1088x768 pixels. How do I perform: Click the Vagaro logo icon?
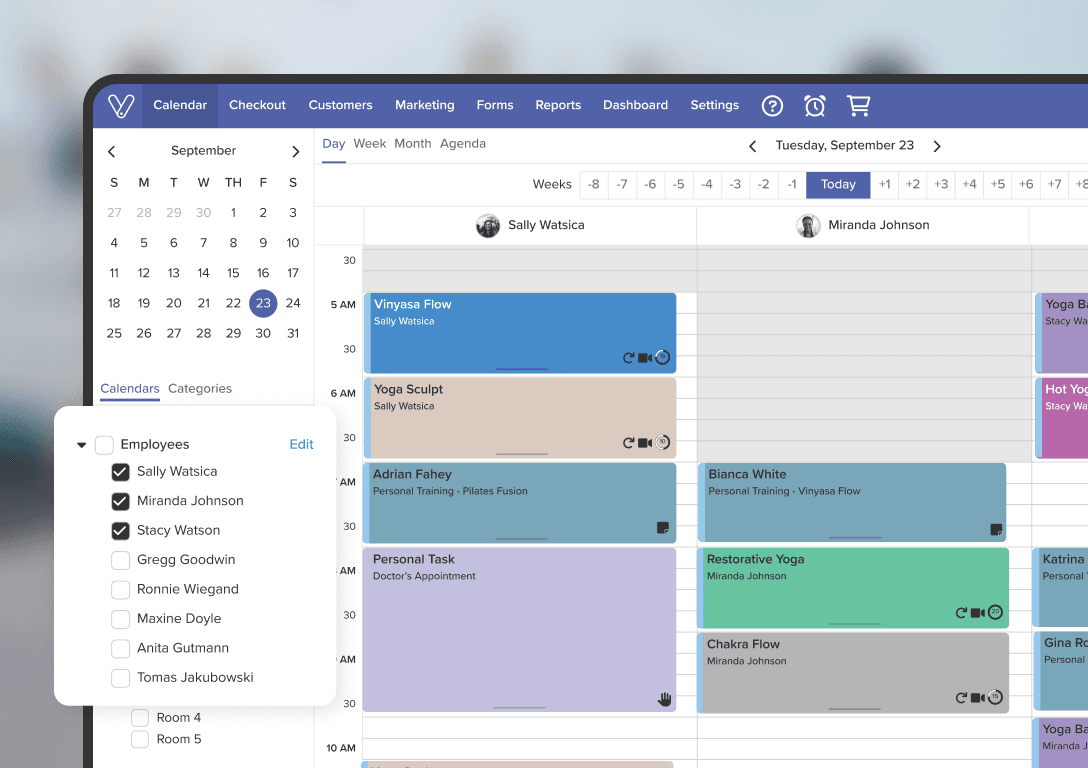[120, 106]
